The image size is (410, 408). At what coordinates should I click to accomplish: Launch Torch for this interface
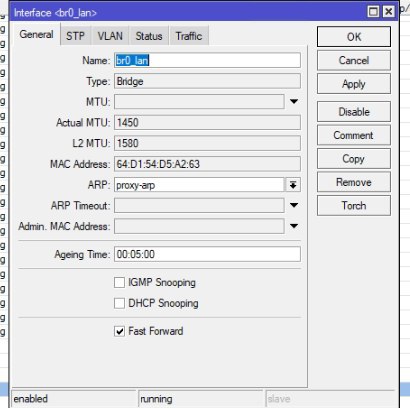(354, 205)
